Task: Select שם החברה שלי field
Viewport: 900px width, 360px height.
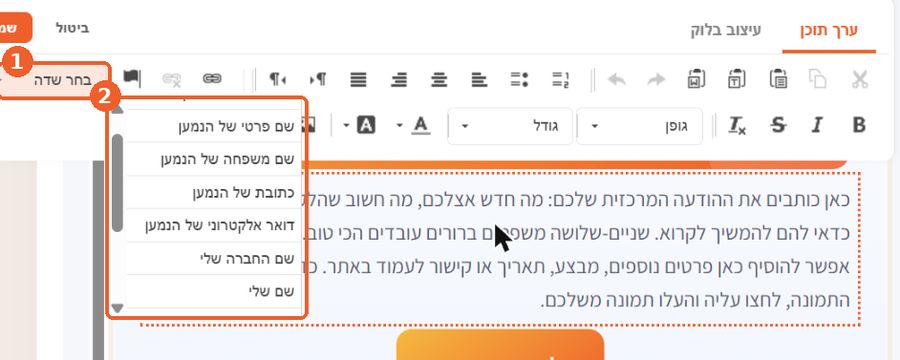Action: [213, 258]
